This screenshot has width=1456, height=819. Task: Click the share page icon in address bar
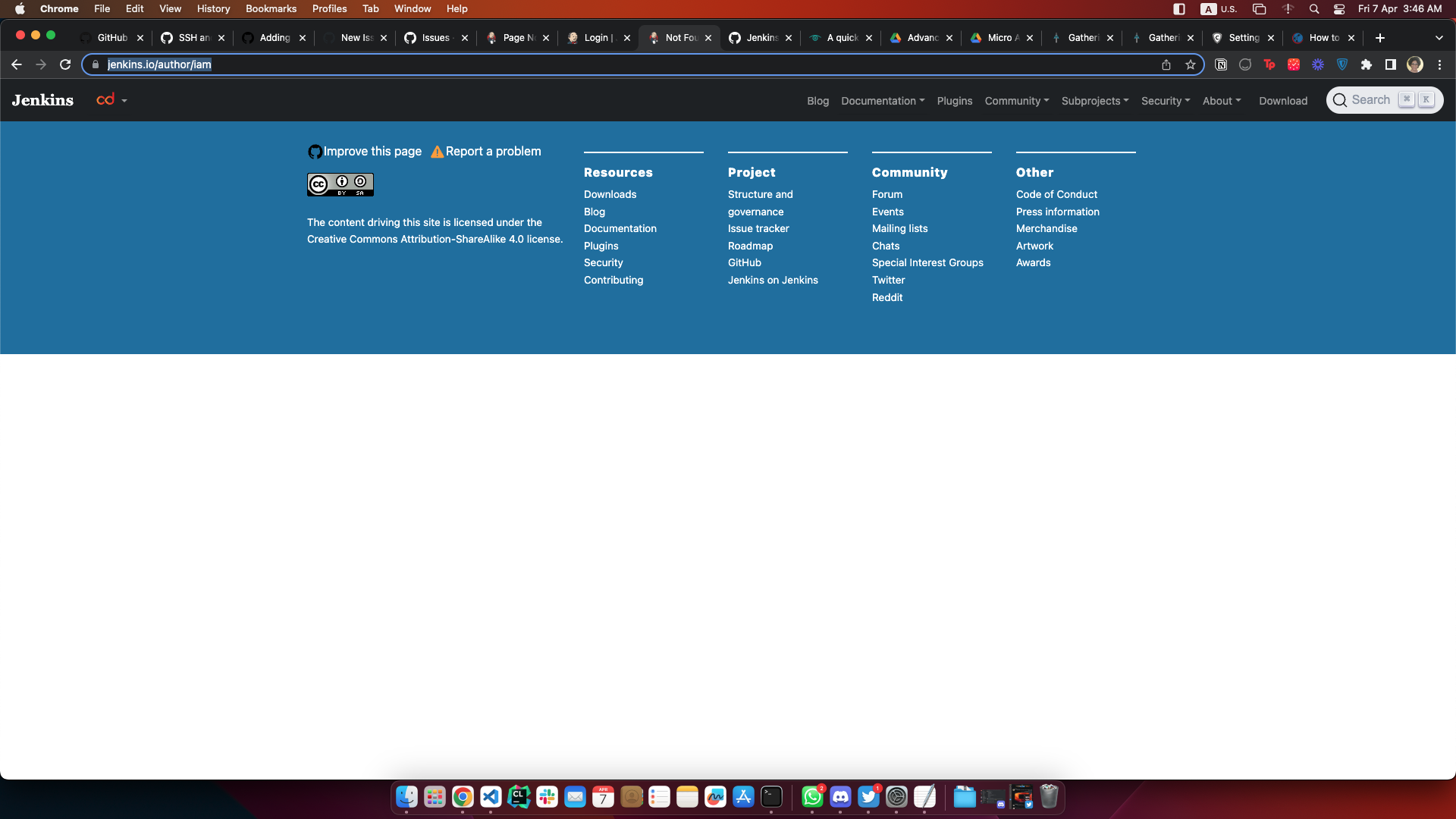coord(1166,64)
